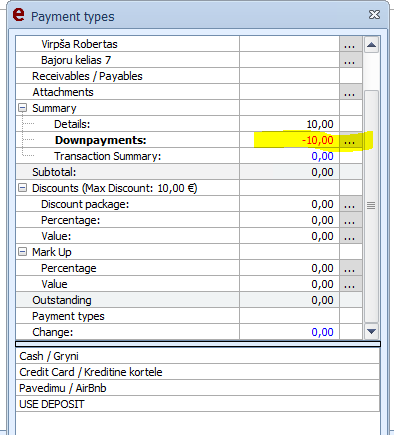
Task: Select the Downpayments row label
Action: coord(101,140)
